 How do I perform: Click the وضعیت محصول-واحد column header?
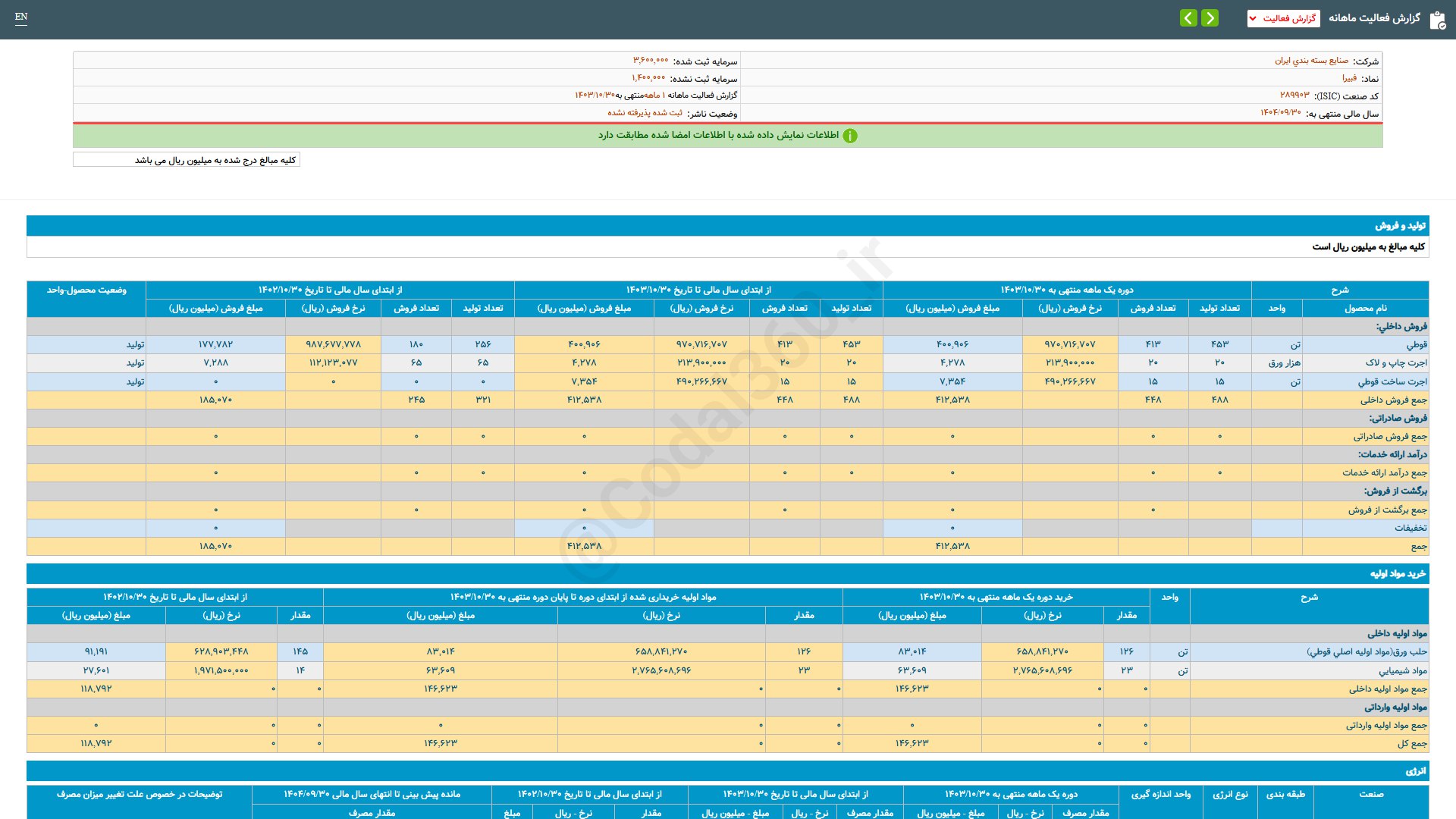click(86, 290)
